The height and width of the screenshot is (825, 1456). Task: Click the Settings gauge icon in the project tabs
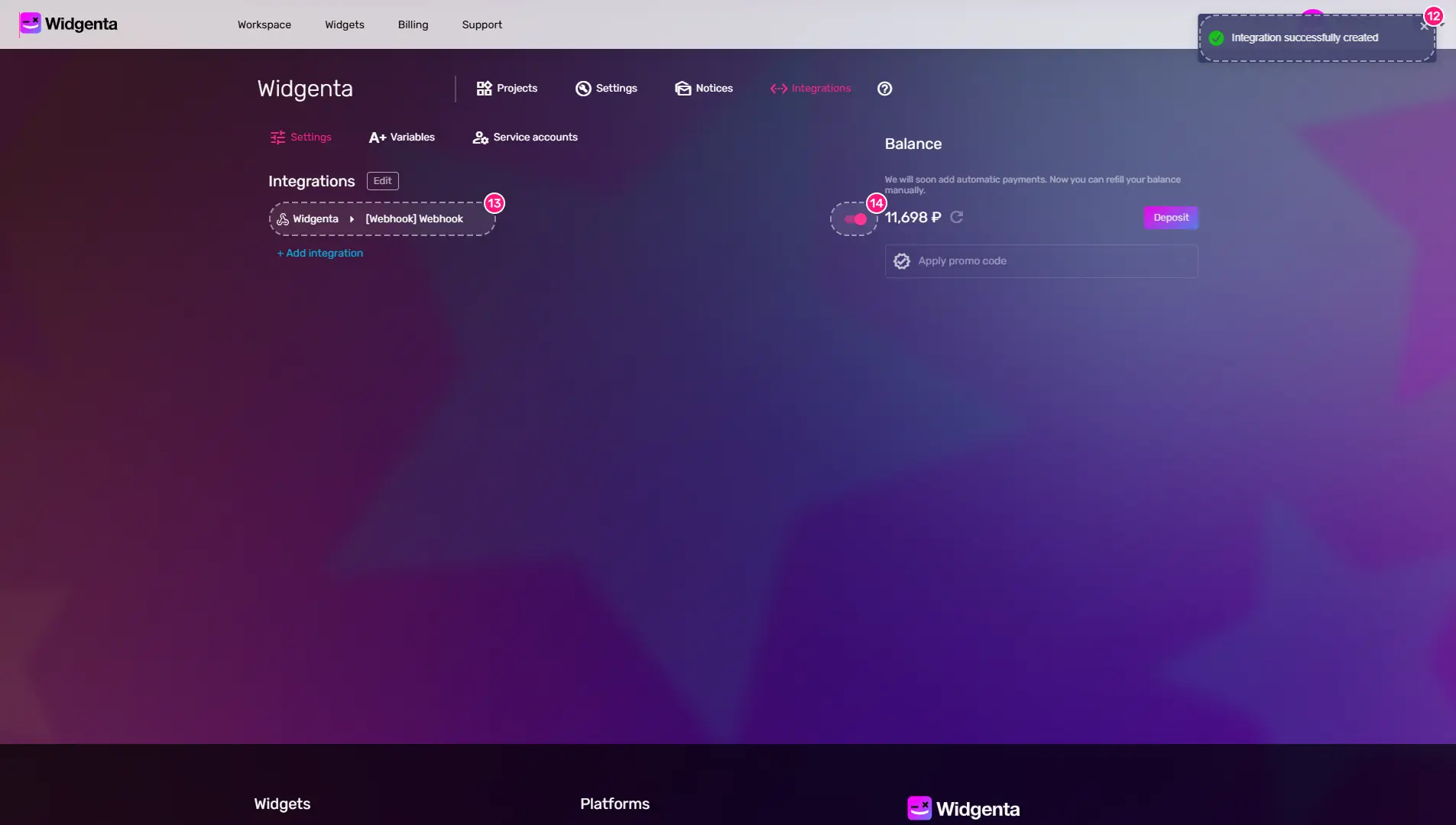[583, 88]
